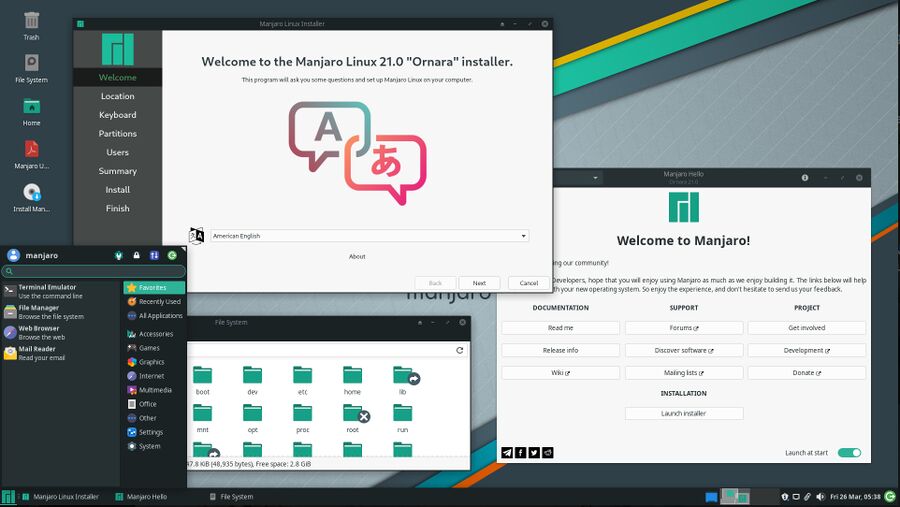Select the Games category
The image size is (900, 507).
tap(154, 348)
